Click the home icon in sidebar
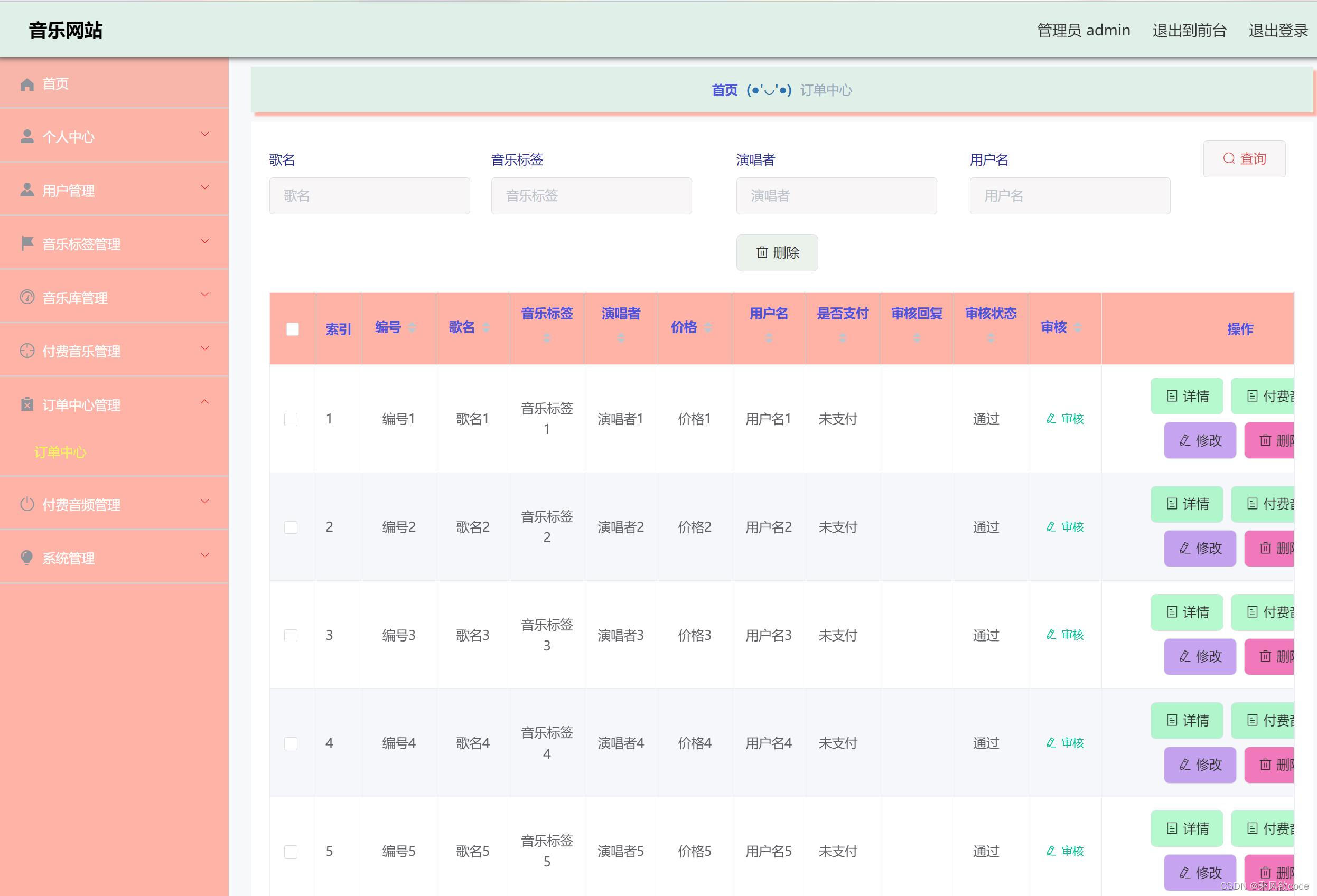Image resolution: width=1317 pixels, height=896 pixels. click(26, 84)
